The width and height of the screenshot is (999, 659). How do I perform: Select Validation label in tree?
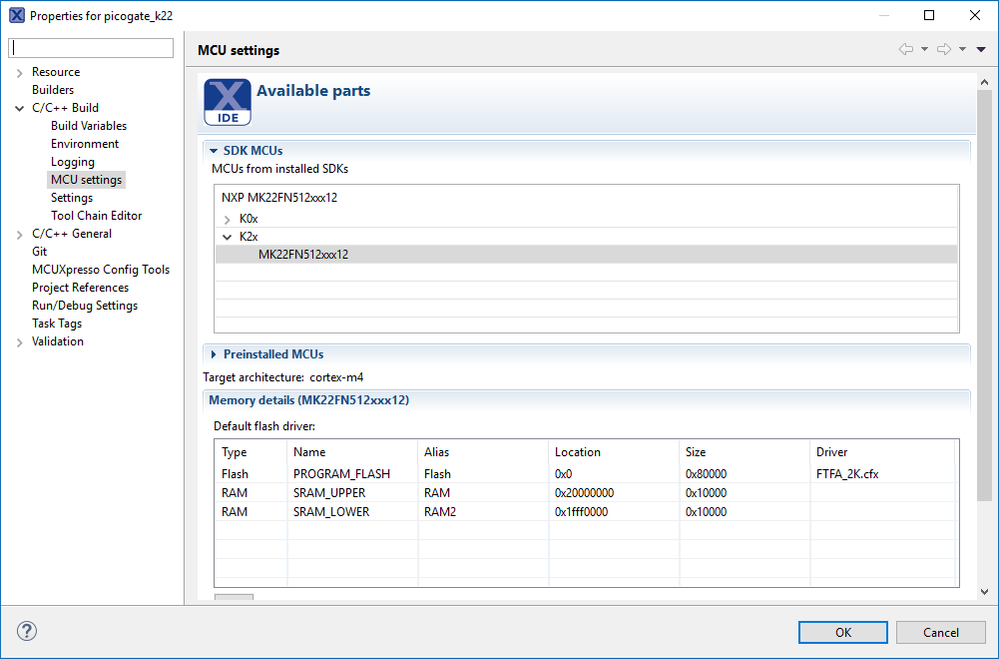pos(57,341)
